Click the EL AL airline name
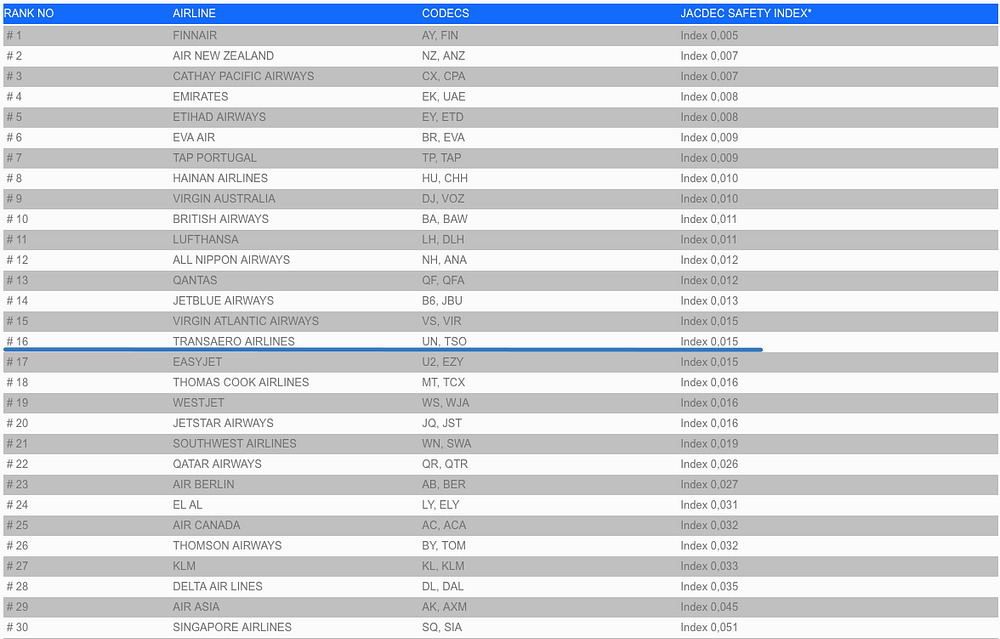This screenshot has height=639, width=1000. (x=188, y=505)
